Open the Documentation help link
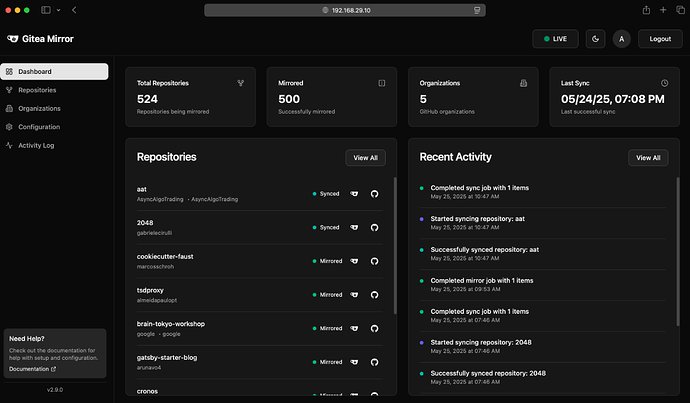Viewport: 690px width, 403px height. (x=34, y=369)
